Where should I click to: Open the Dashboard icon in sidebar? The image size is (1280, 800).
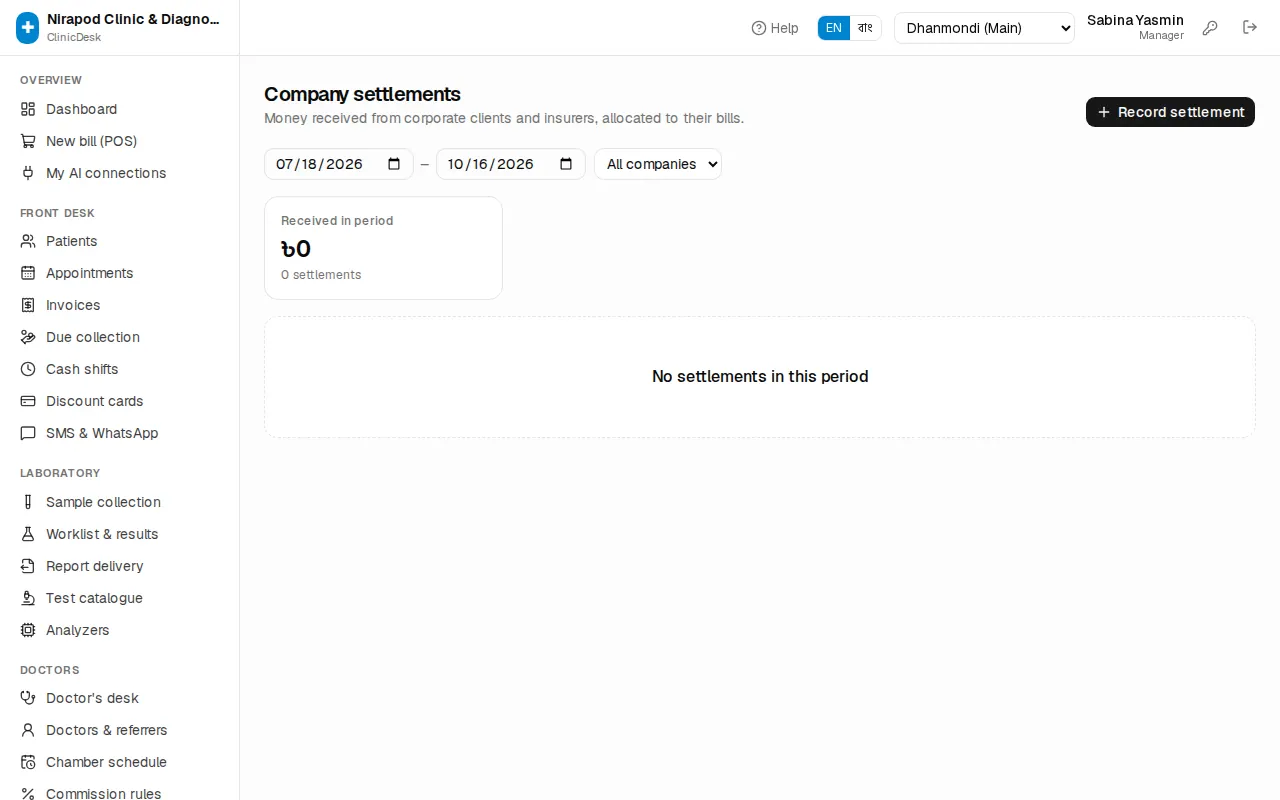pos(28,109)
